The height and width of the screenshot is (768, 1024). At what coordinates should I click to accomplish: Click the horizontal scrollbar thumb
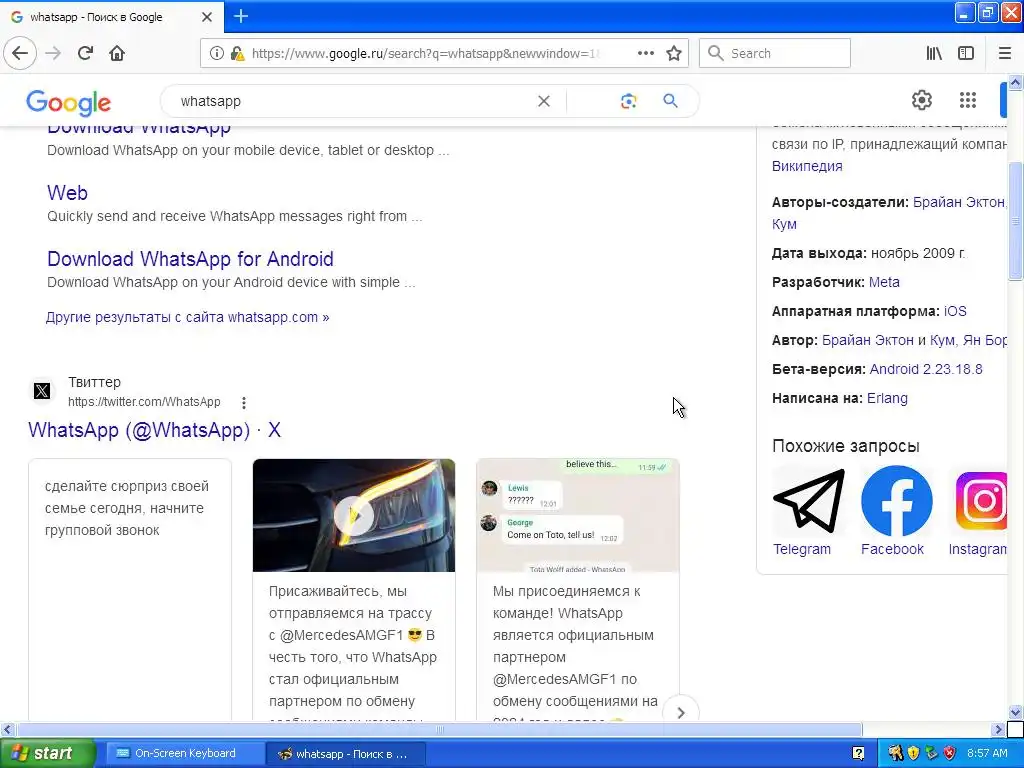[439, 729]
